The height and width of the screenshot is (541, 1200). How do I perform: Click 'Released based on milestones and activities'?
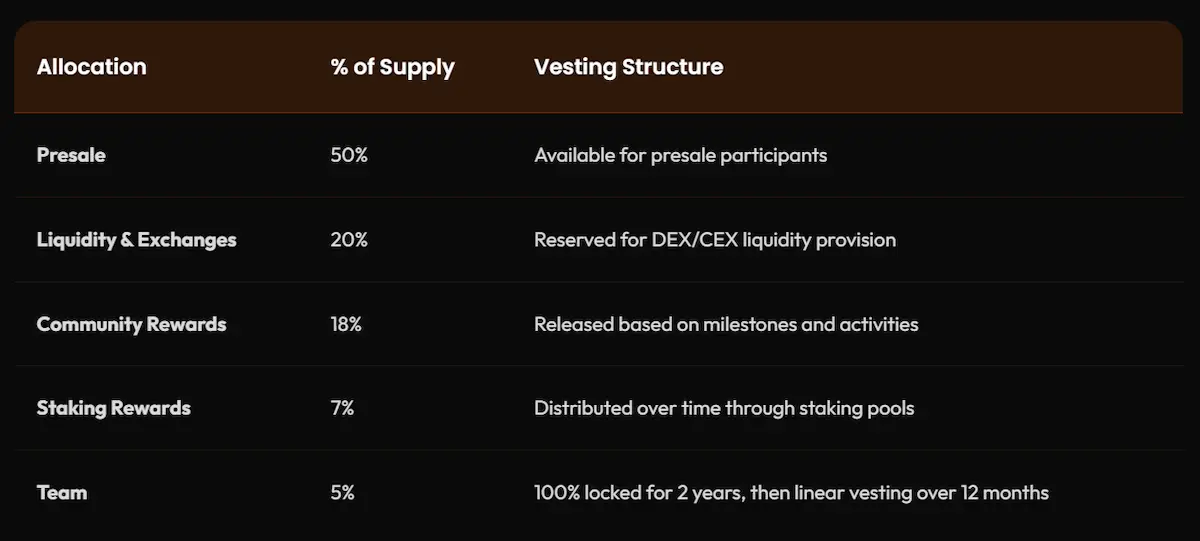726,324
